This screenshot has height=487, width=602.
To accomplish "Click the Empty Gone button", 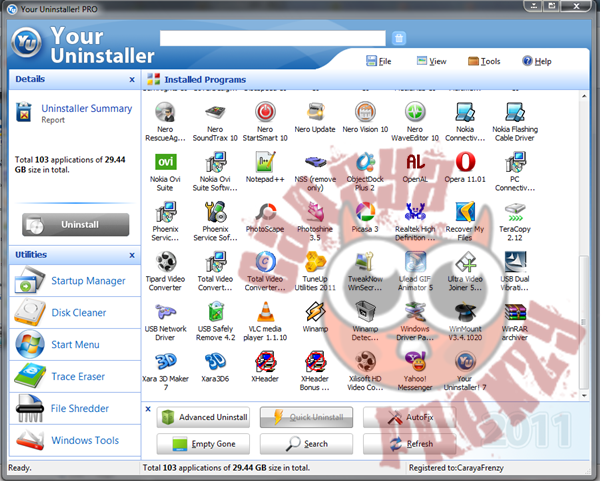I will [x=203, y=444].
